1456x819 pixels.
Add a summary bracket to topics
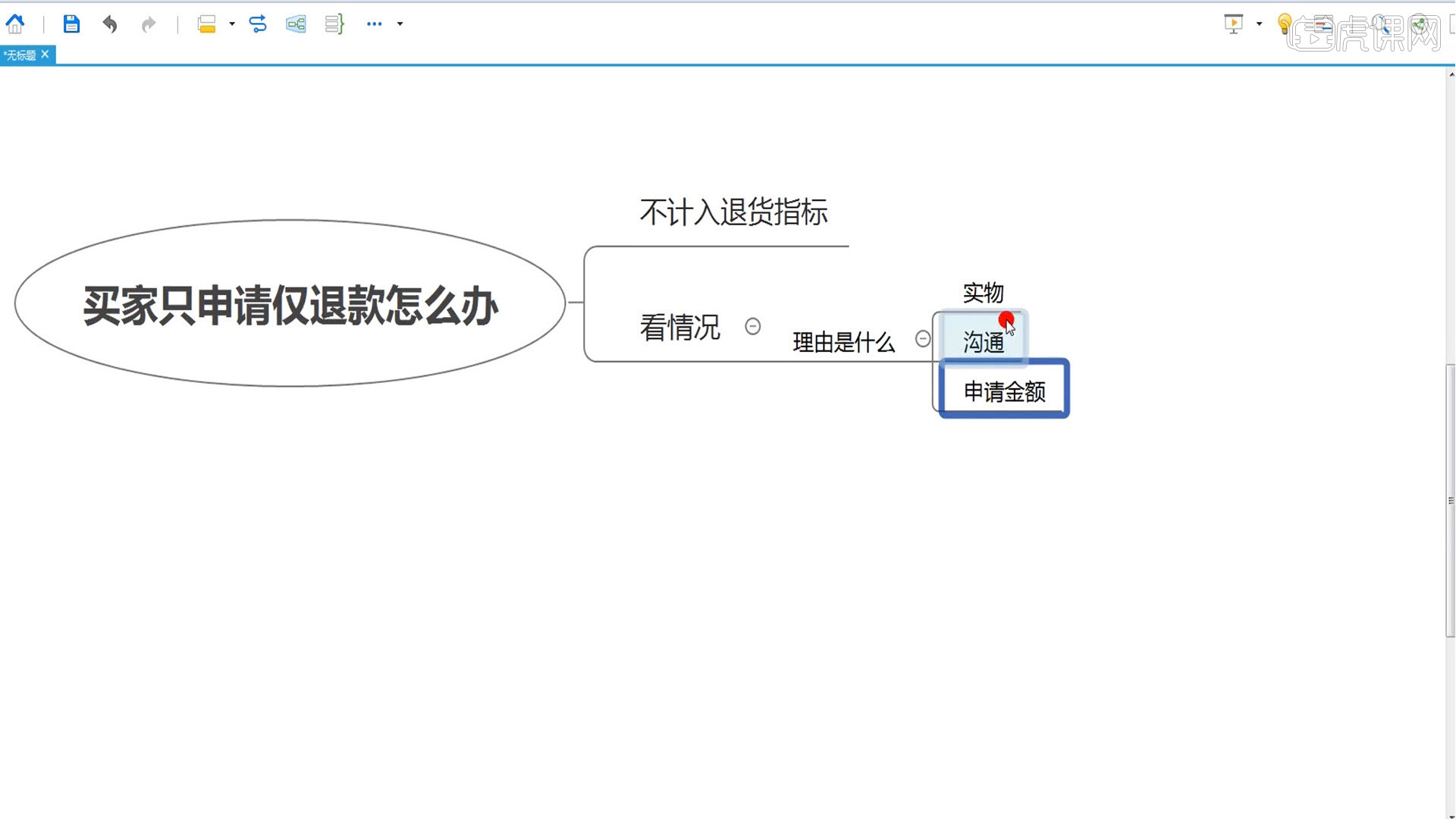coord(334,24)
